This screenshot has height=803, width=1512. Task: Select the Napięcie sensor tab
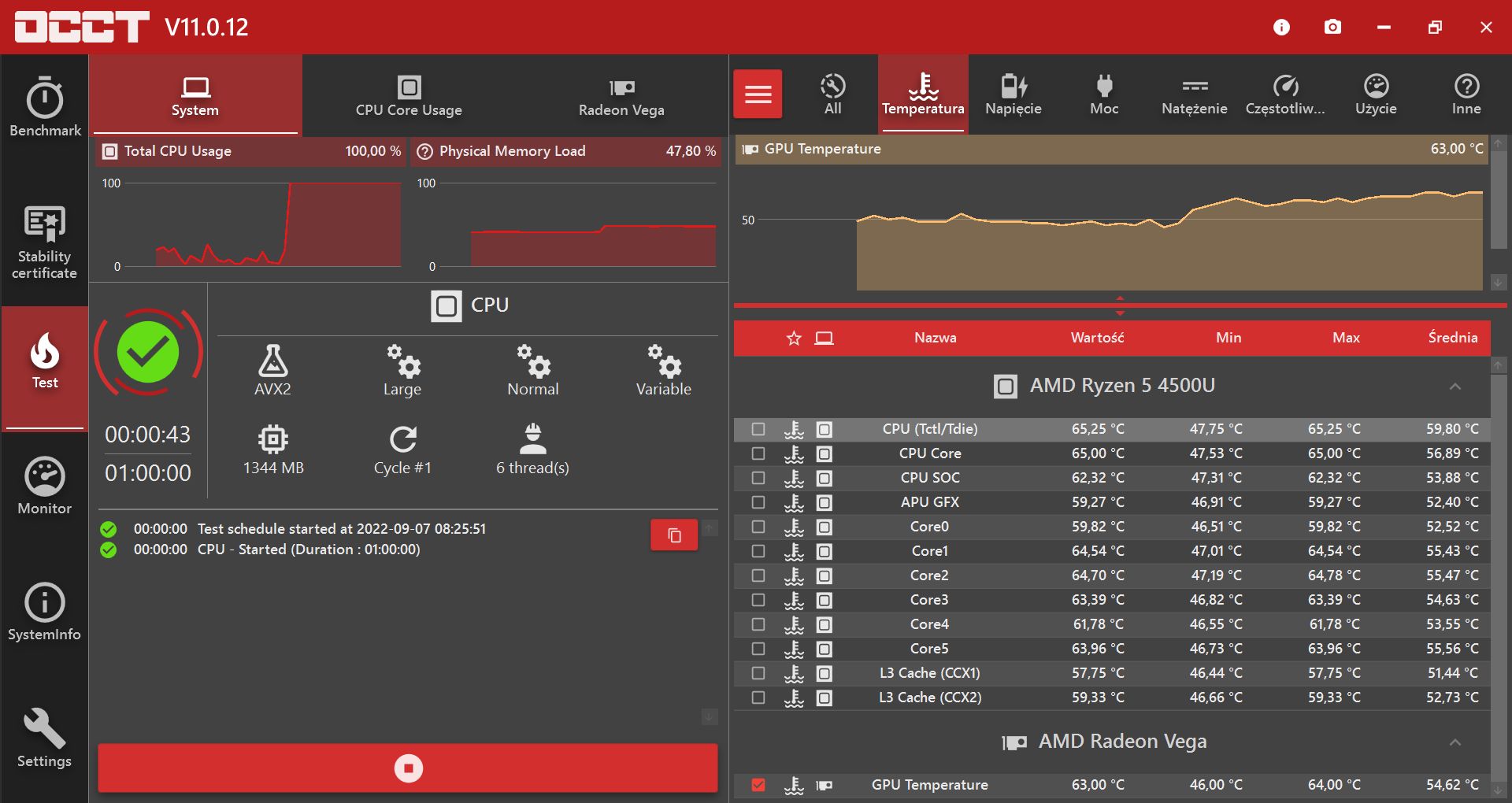point(1014,94)
